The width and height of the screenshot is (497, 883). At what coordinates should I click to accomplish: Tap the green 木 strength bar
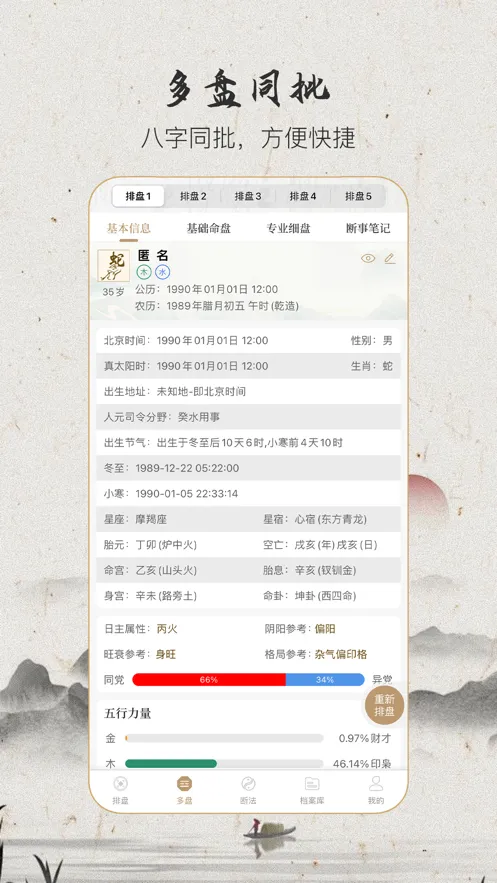[171, 764]
